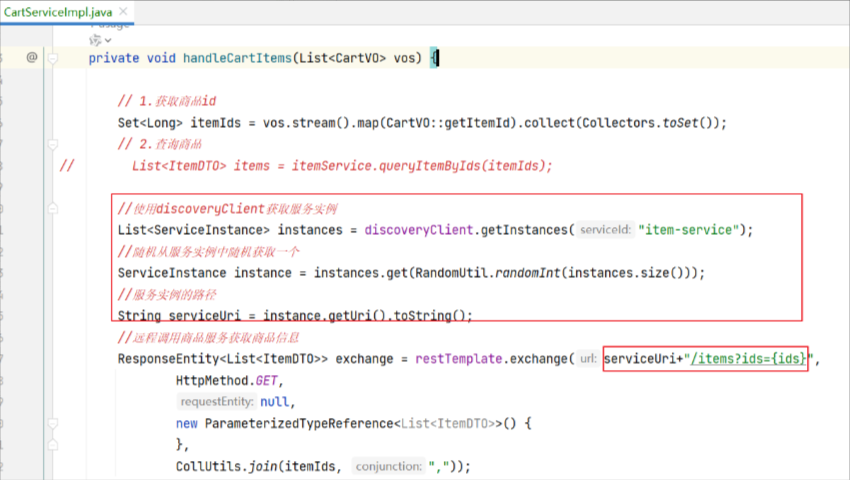
Task: Click the comment '//服务实例的路径'
Action: (167, 295)
